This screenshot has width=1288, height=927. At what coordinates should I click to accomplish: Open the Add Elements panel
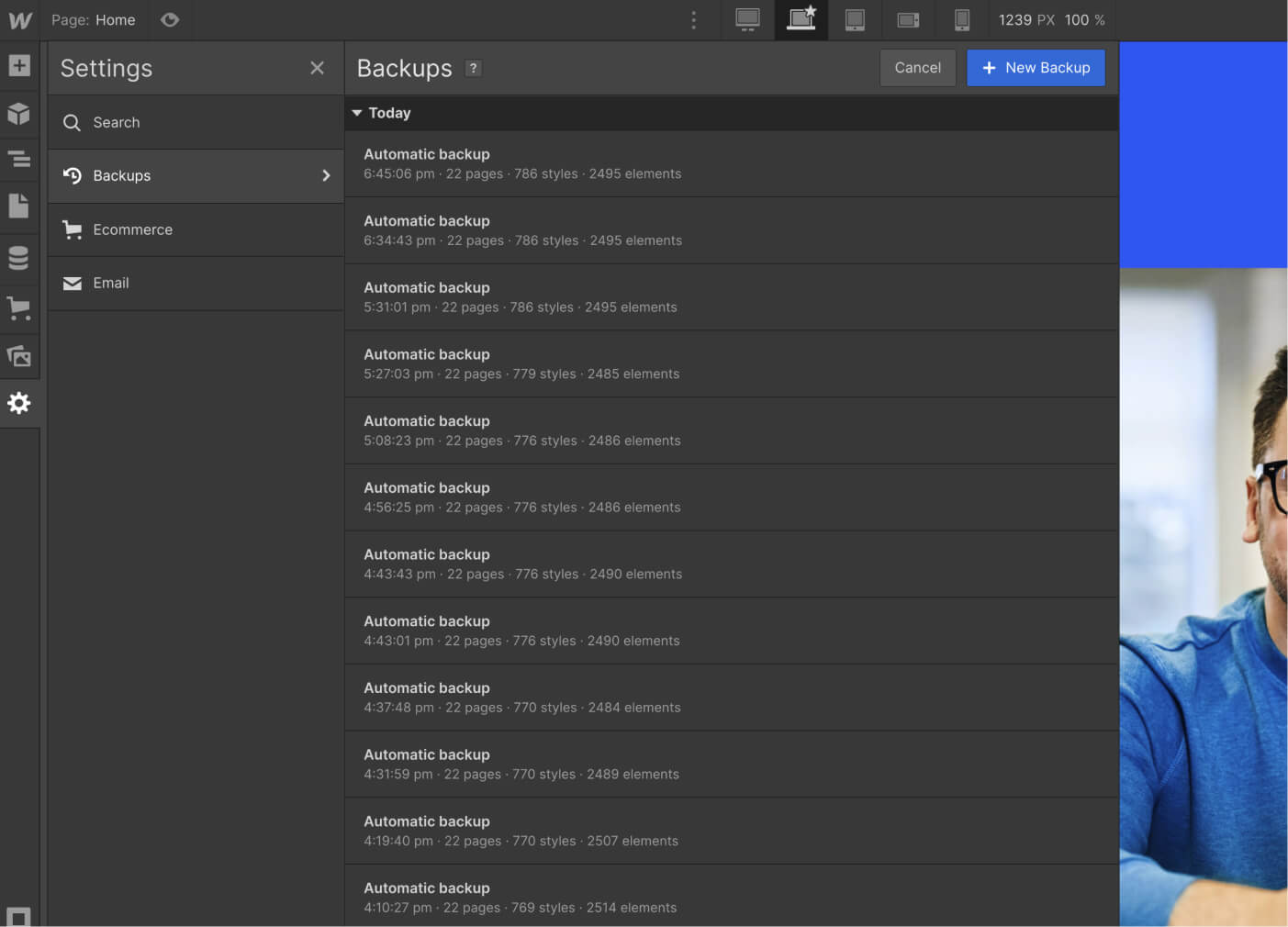pos(20,65)
